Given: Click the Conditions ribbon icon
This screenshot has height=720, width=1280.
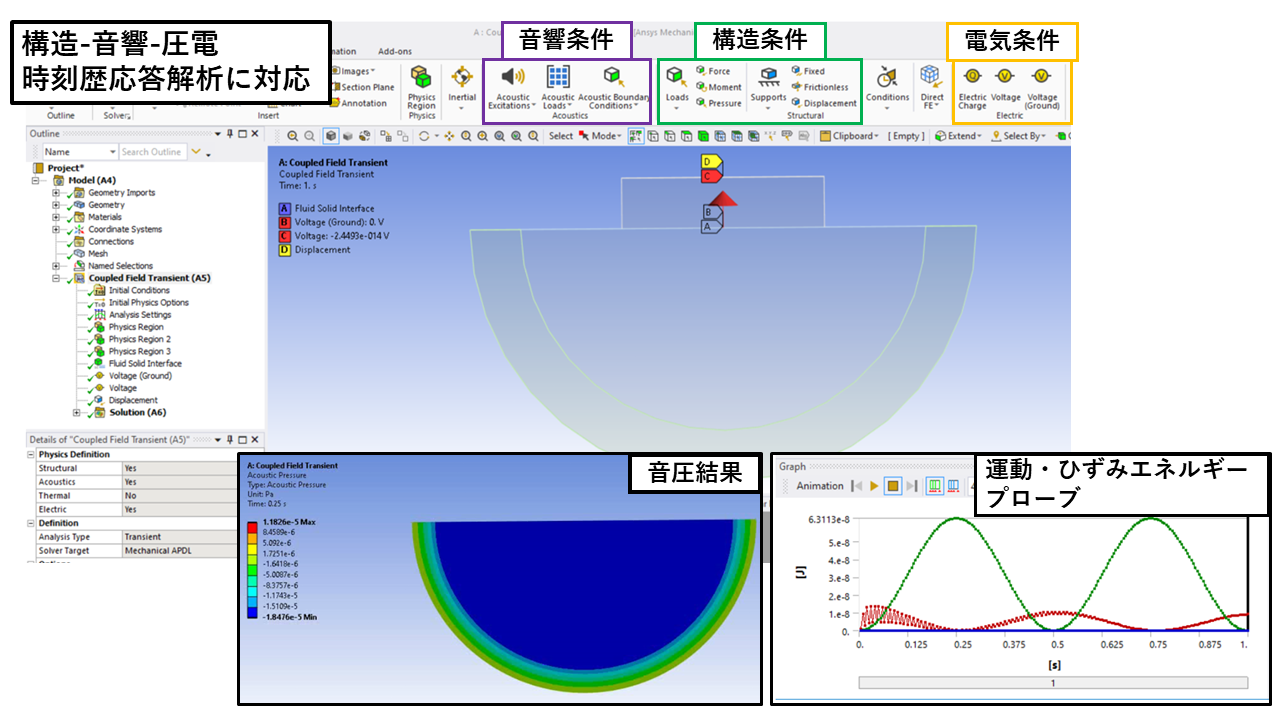Looking at the screenshot, I should [x=886, y=78].
